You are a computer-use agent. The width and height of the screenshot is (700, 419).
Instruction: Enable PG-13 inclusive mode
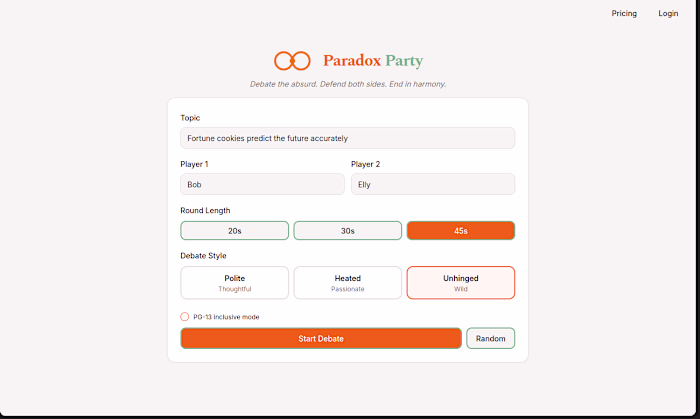coord(185,317)
